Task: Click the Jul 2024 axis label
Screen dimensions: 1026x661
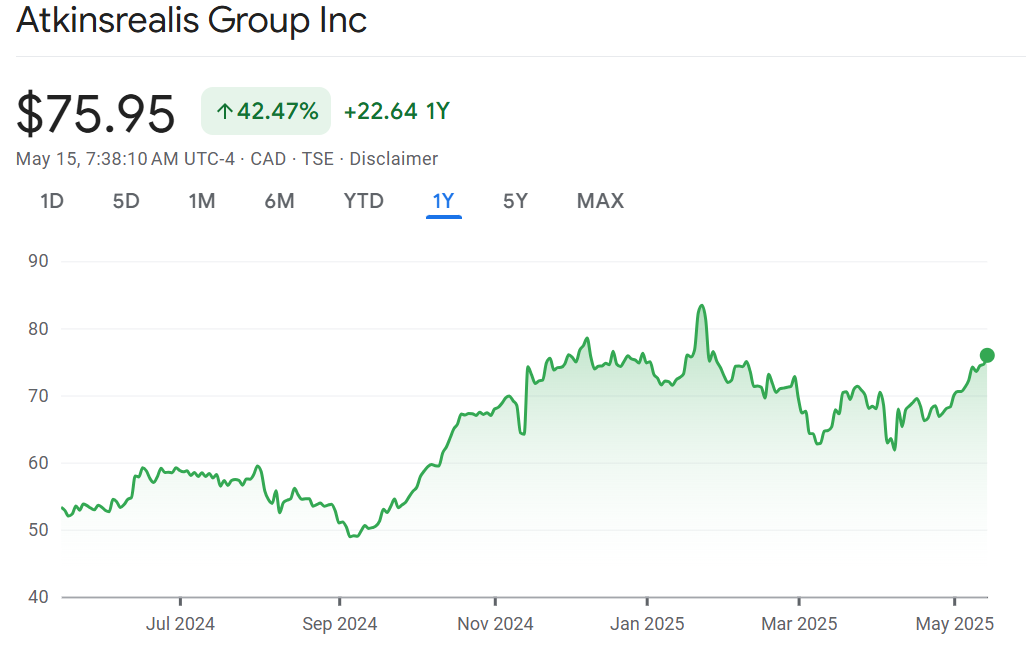Action: pyautogui.click(x=180, y=624)
